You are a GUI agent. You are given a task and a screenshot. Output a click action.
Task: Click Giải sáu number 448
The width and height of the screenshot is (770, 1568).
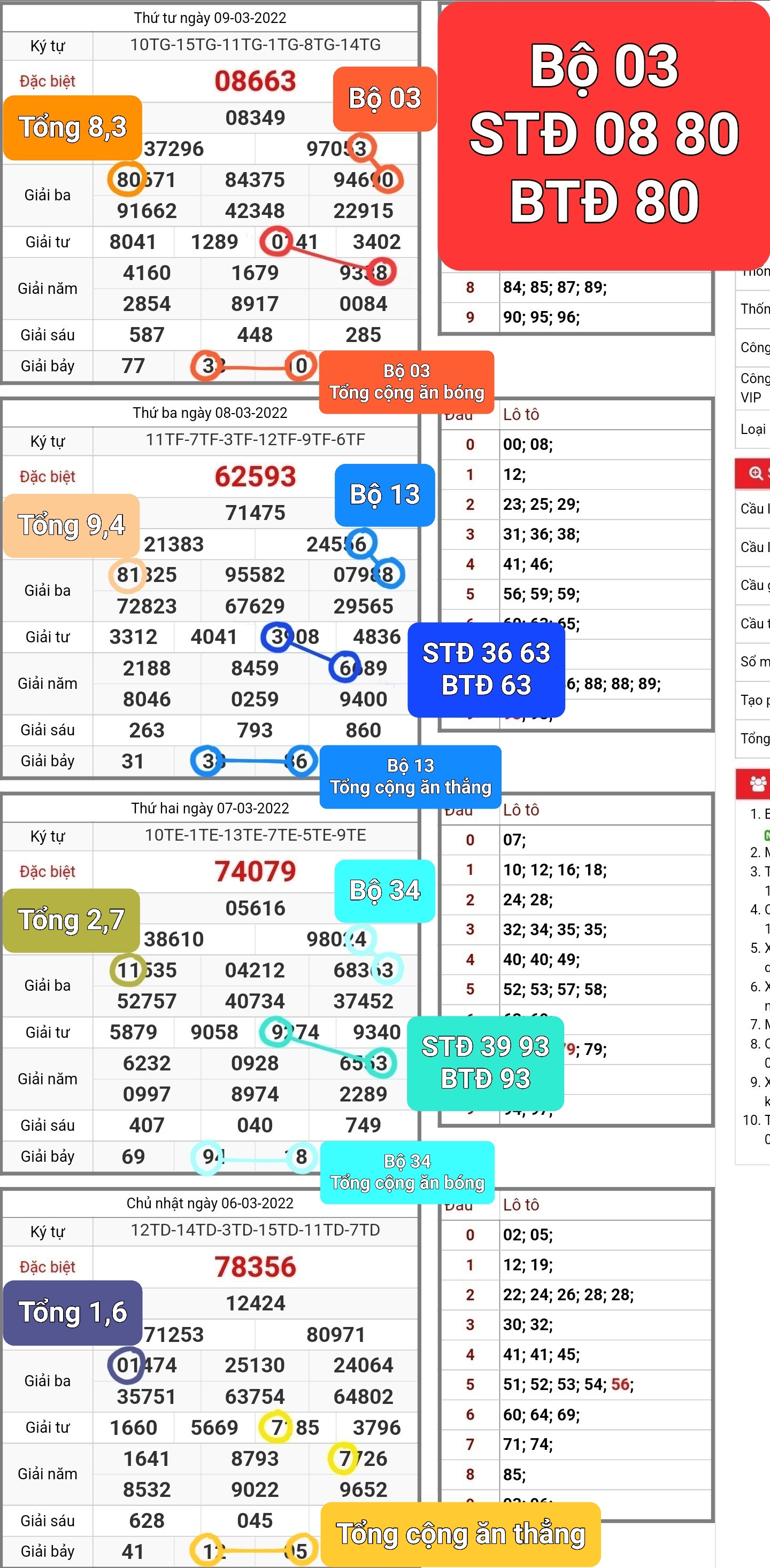tap(255, 335)
